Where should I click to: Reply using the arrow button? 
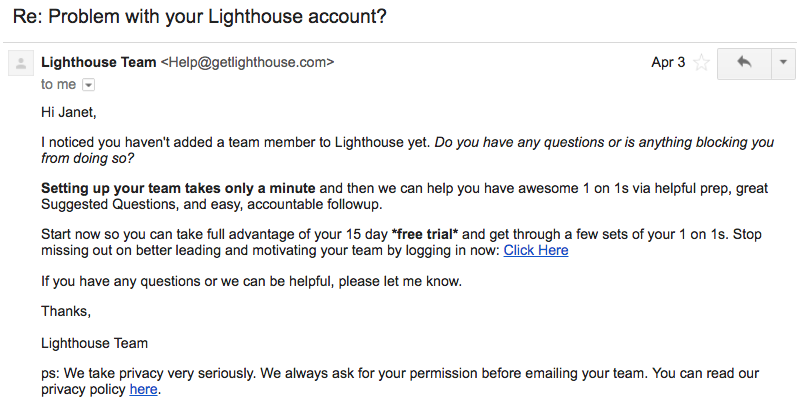744,63
